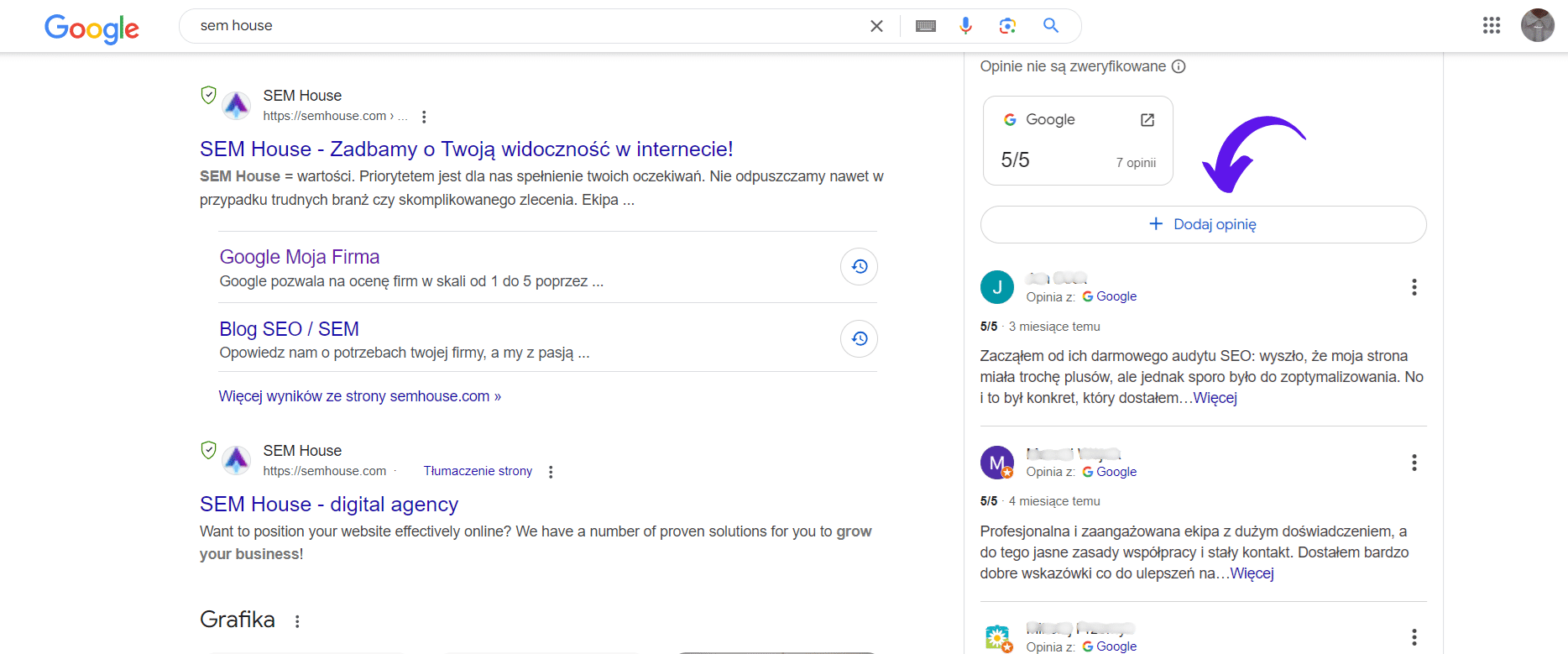Click '3 miesiące temu' review date
The width and height of the screenshot is (1568, 654).
[x=1054, y=327]
